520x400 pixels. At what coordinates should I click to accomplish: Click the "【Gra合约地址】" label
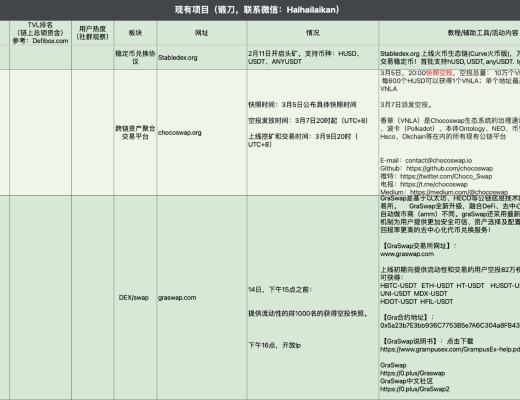click(x=407, y=317)
